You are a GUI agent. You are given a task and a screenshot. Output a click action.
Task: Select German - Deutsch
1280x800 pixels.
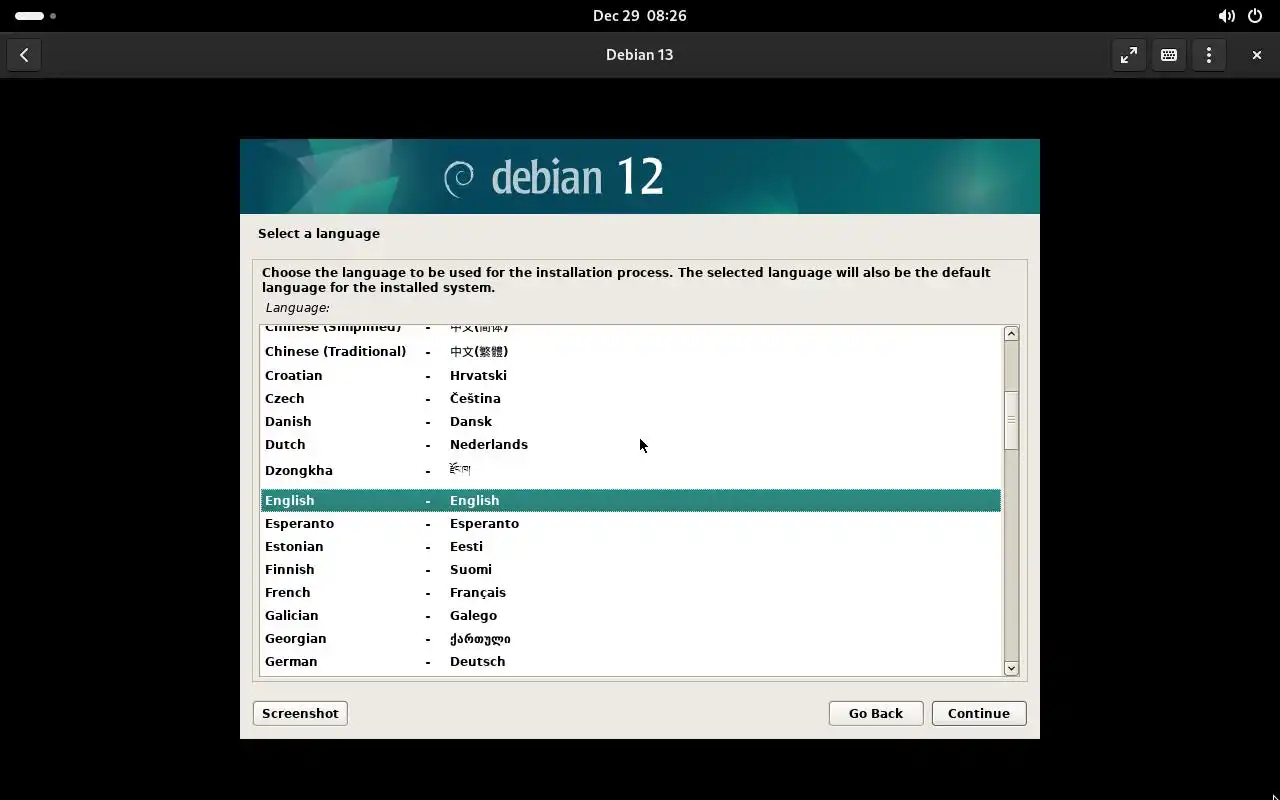pyautogui.click(x=630, y=661)
